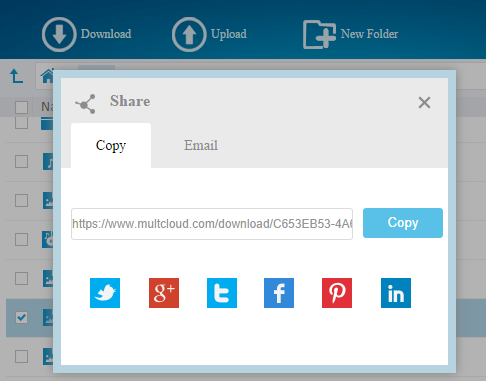Share link on Pinterest
Screen dimensions: 486x381
(x=337, y=293)
